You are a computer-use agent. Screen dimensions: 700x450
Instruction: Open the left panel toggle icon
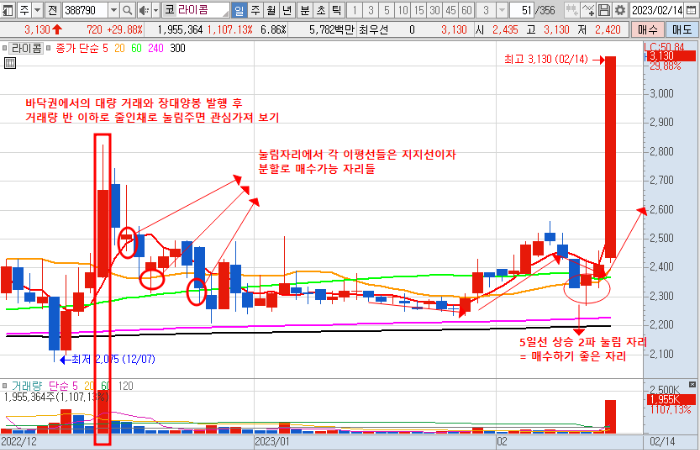pos(8,10)
